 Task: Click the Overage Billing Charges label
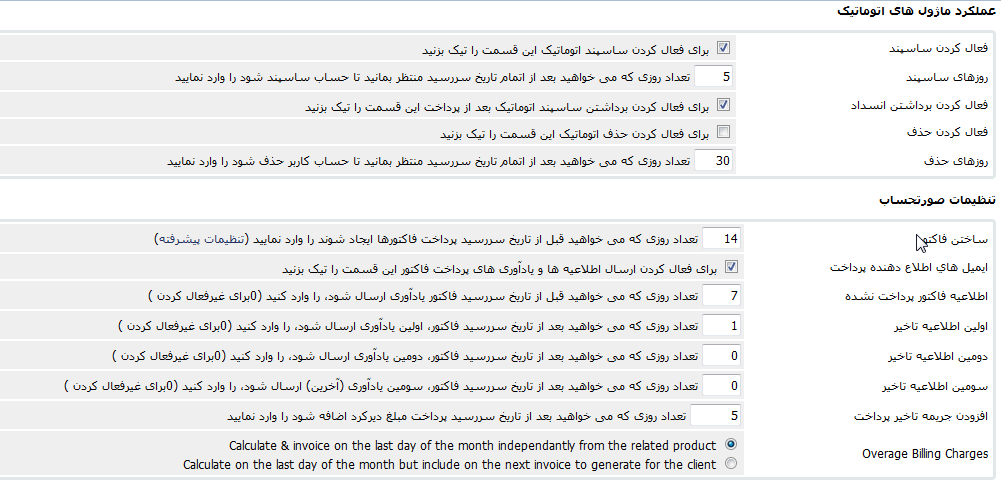(925, 454)
